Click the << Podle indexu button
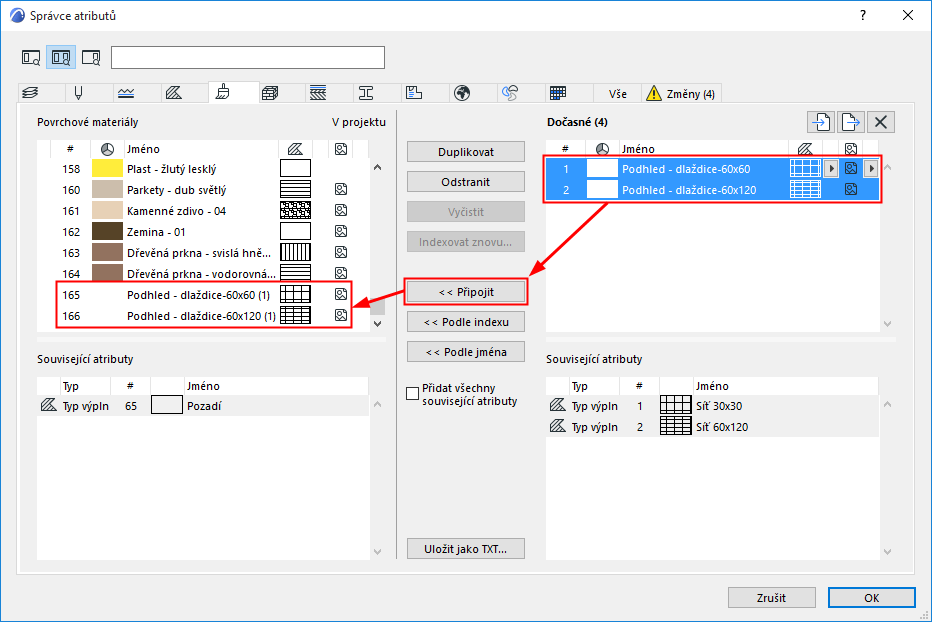The width and height of the screenshot is (932, 622). tap(466, 322)
